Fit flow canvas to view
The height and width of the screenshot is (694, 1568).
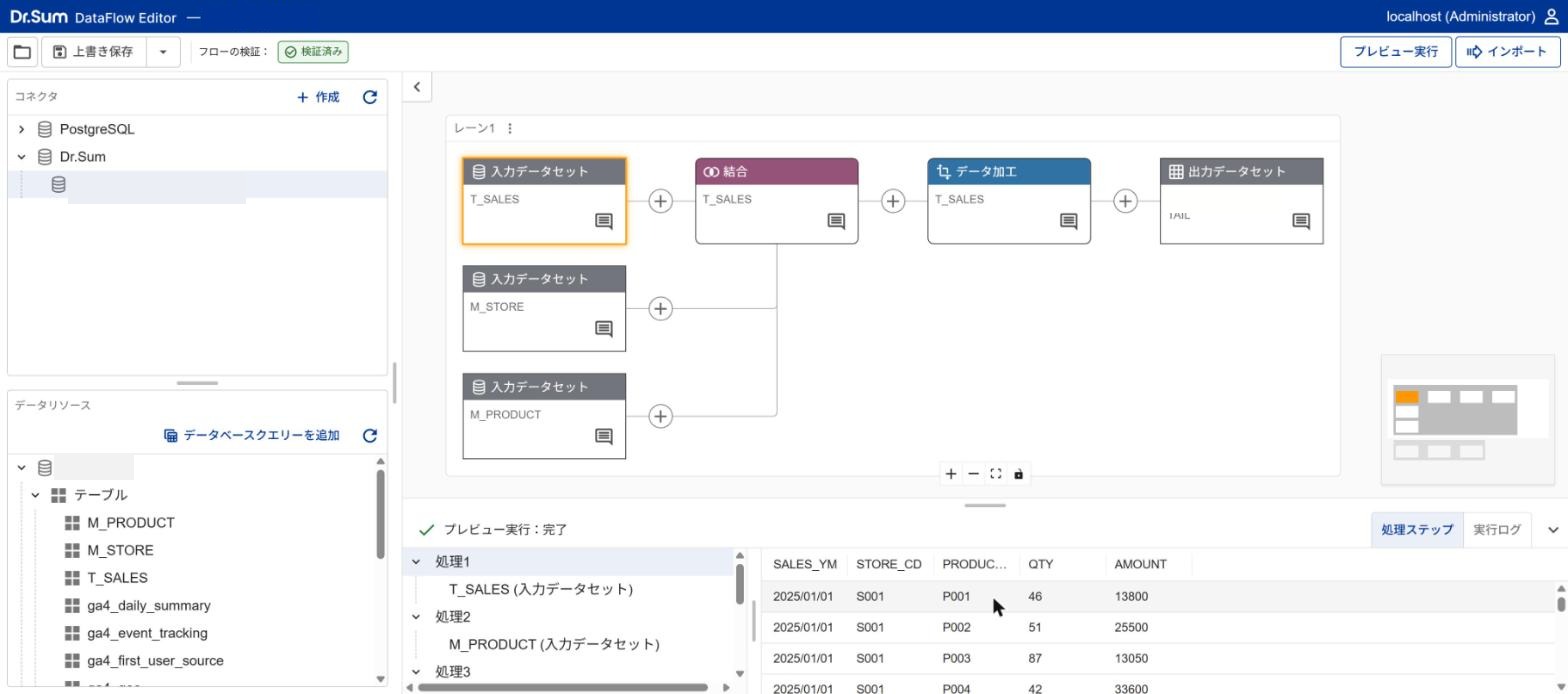[995, 474]
